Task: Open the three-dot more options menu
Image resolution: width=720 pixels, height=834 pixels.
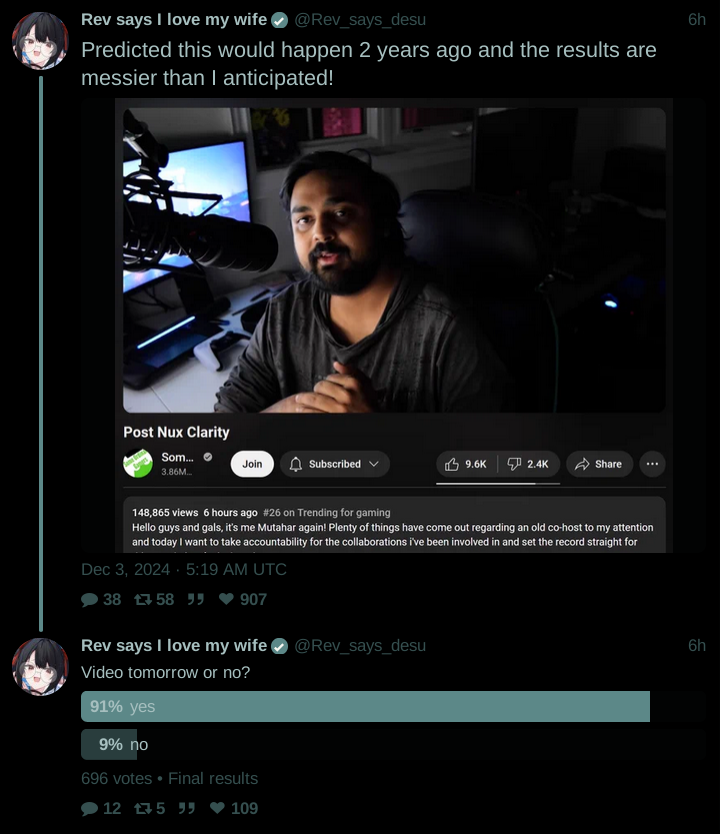Action: pyautogui.click(x=652, y=464)
